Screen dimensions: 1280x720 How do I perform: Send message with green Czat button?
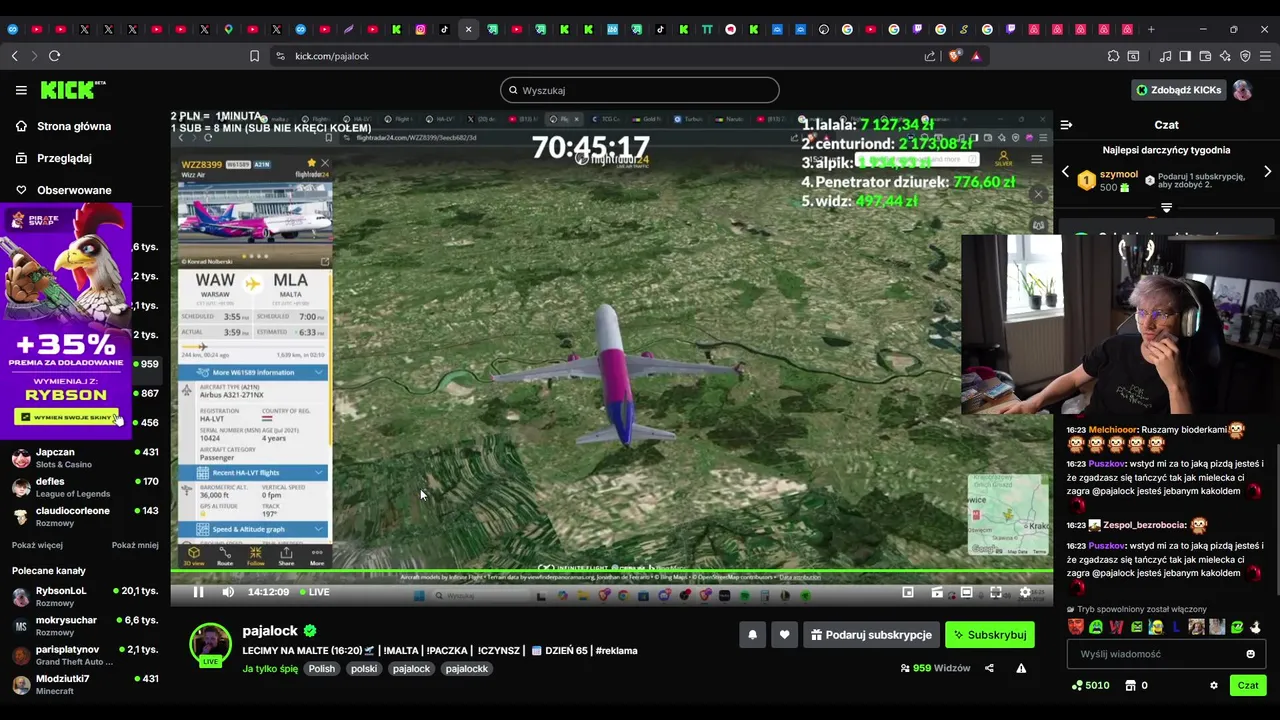coord(1248,686)
